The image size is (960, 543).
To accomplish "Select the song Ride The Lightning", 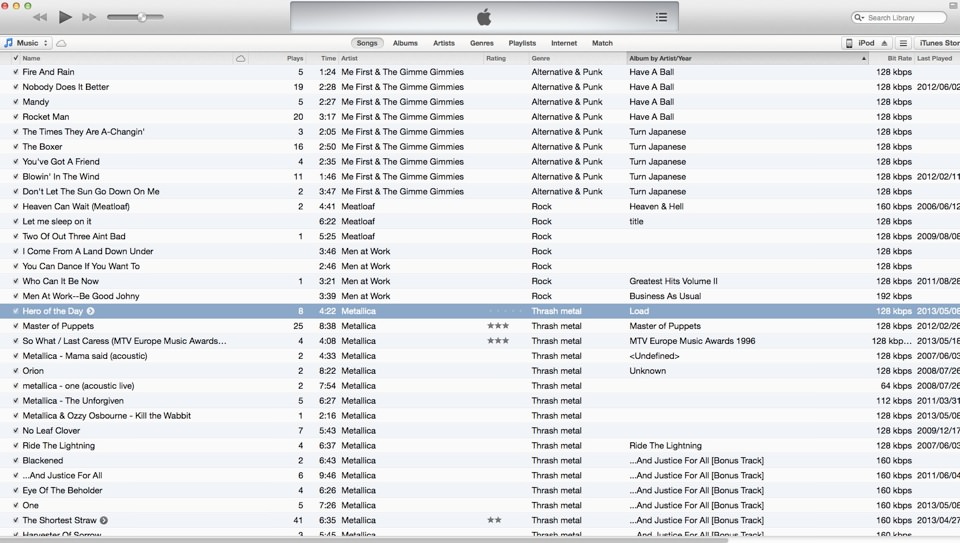I will (59, 446).
